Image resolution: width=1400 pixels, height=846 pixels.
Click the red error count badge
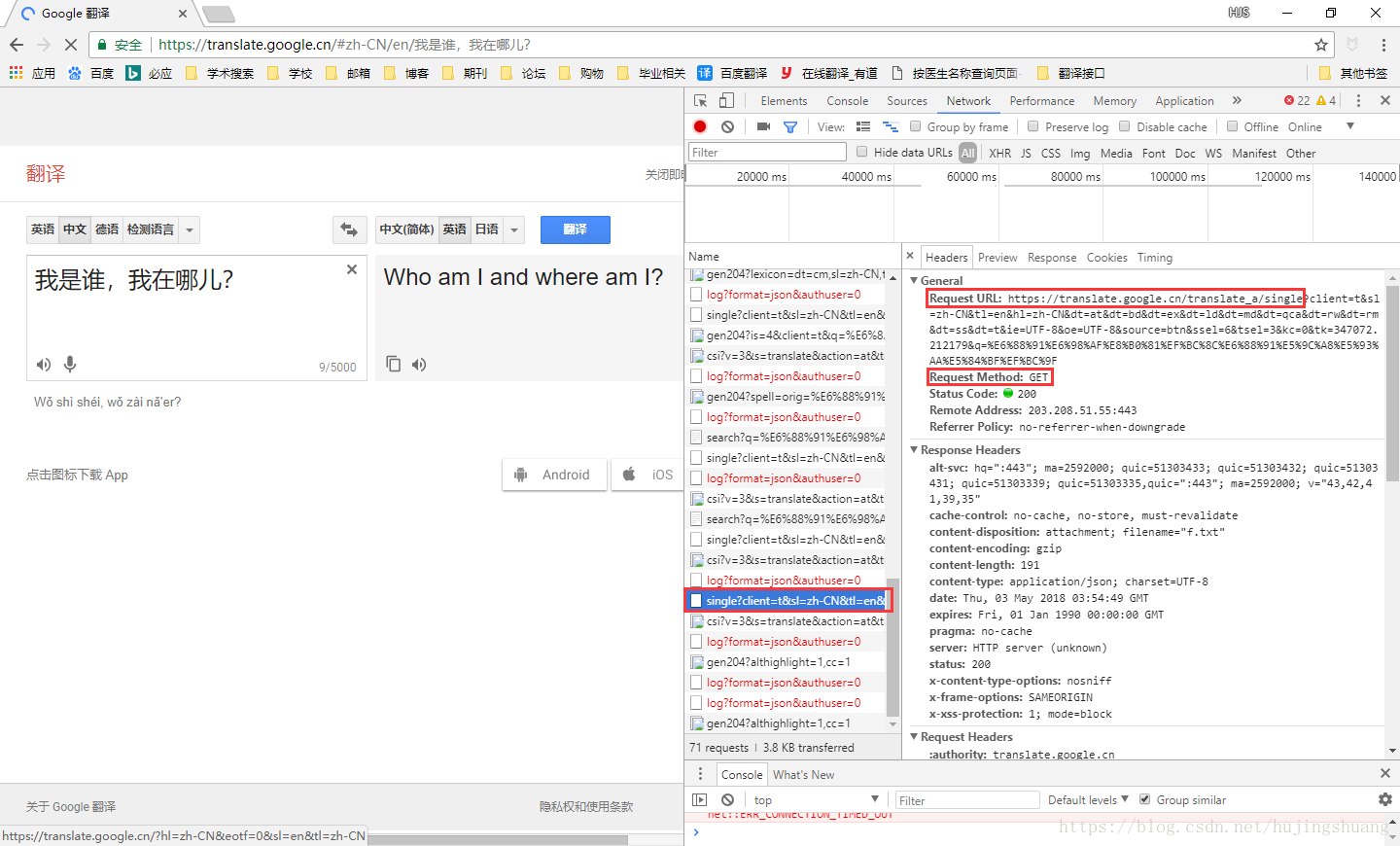(1297, 101)
